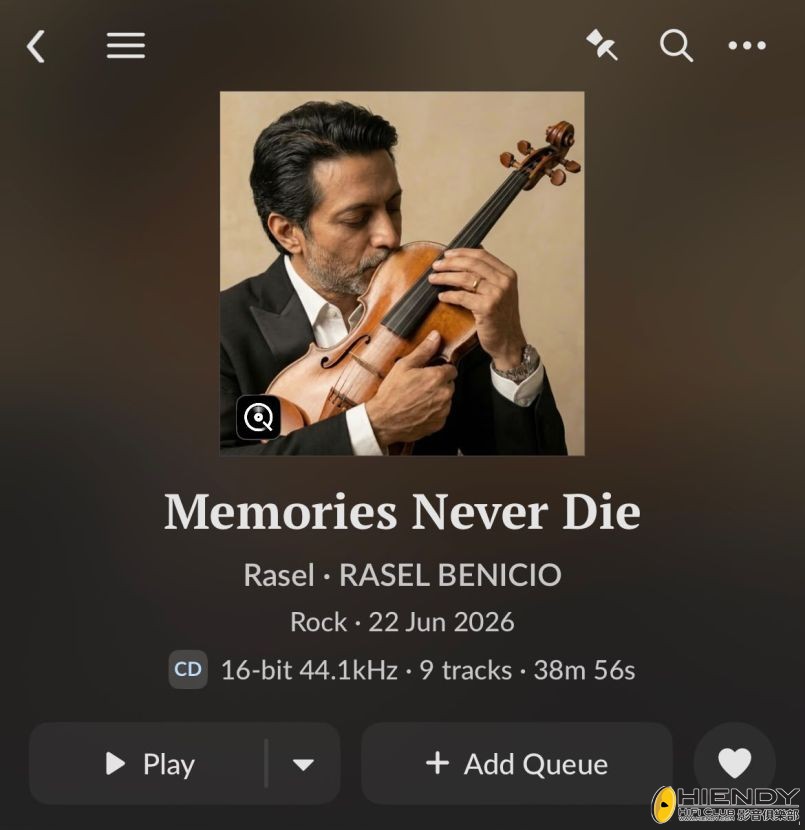805x830 pixels.
Task: Tap the vinyl disc badge on the cover
Action: (x=258, y=417)
